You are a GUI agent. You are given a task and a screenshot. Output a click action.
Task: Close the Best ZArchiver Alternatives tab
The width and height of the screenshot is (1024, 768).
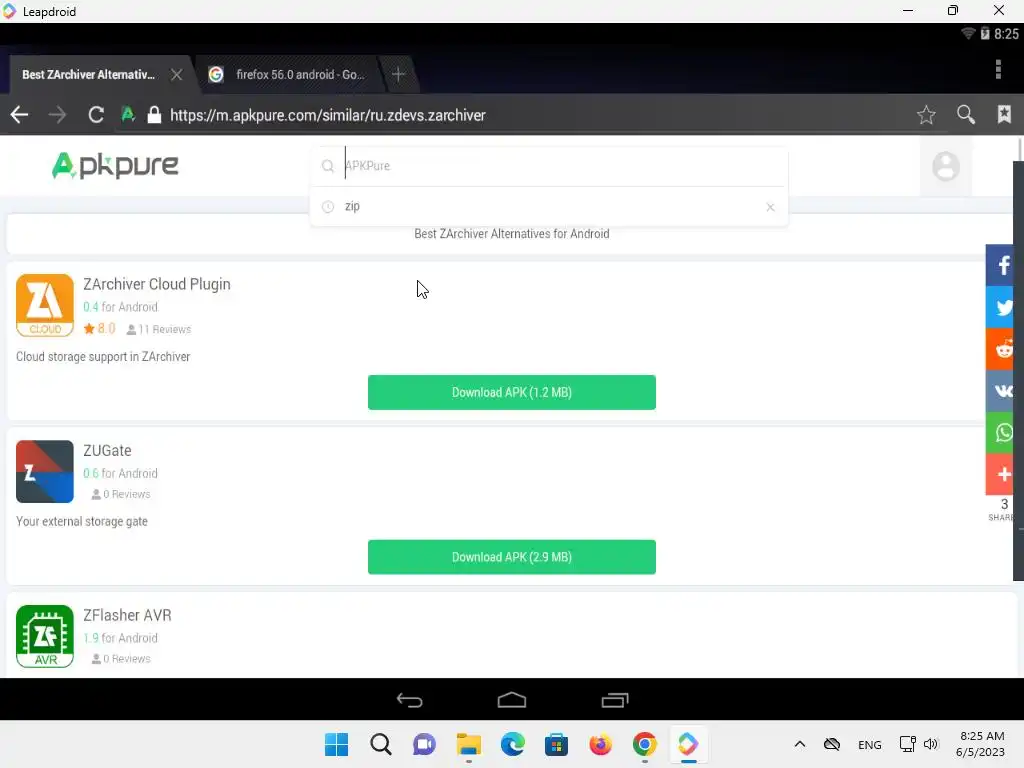point(176,74)
